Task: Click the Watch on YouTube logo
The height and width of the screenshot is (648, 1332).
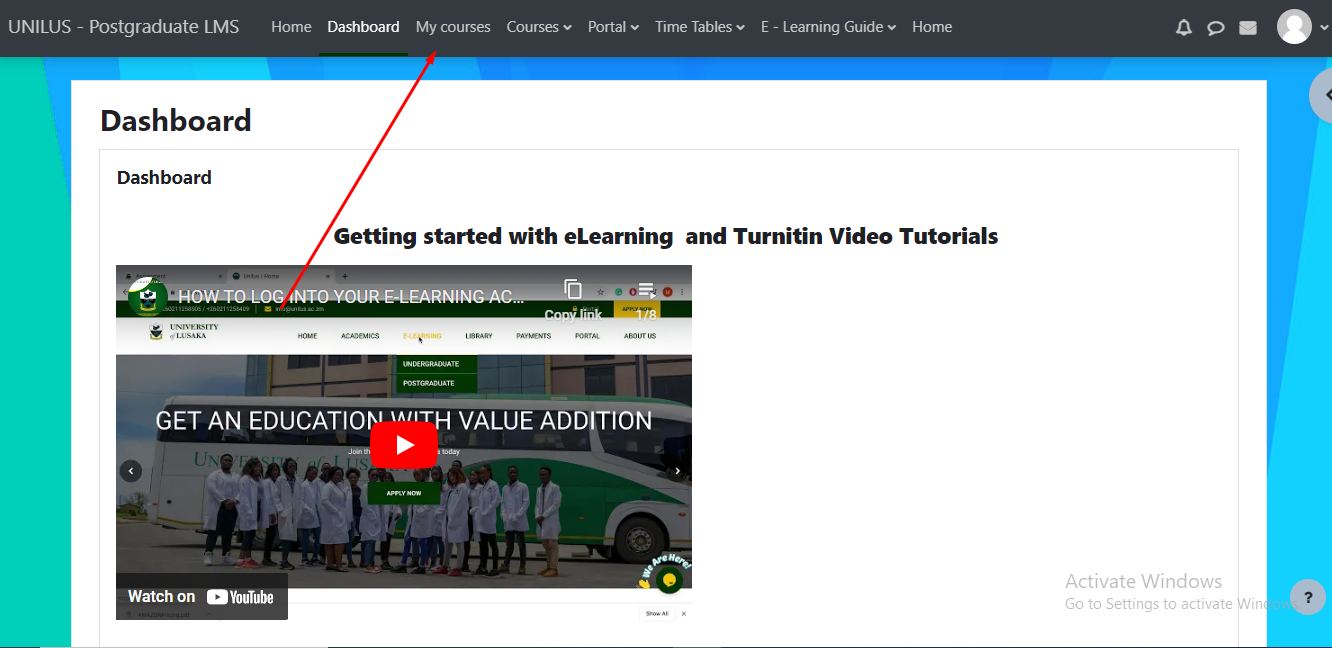Action: 201,596
